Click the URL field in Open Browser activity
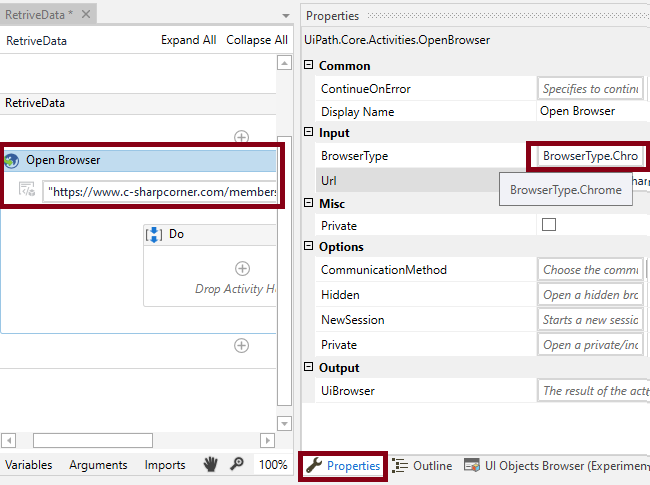This screenshot has height=485, width=650. point(160,192)
